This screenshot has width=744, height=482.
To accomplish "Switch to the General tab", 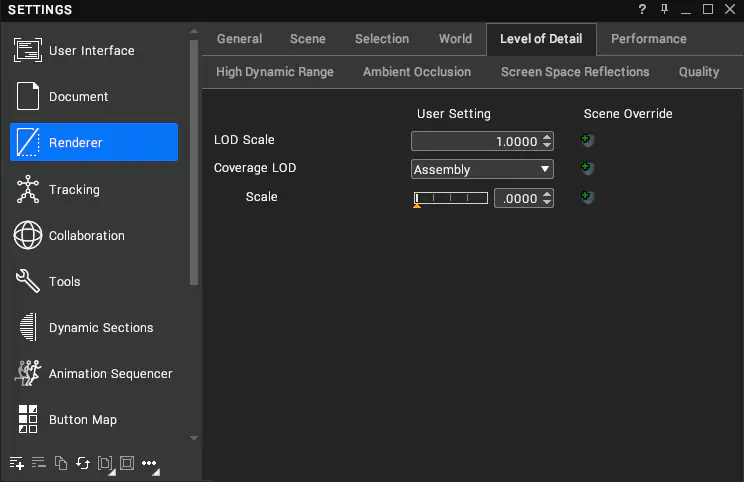I will click(x=240, y=39).
